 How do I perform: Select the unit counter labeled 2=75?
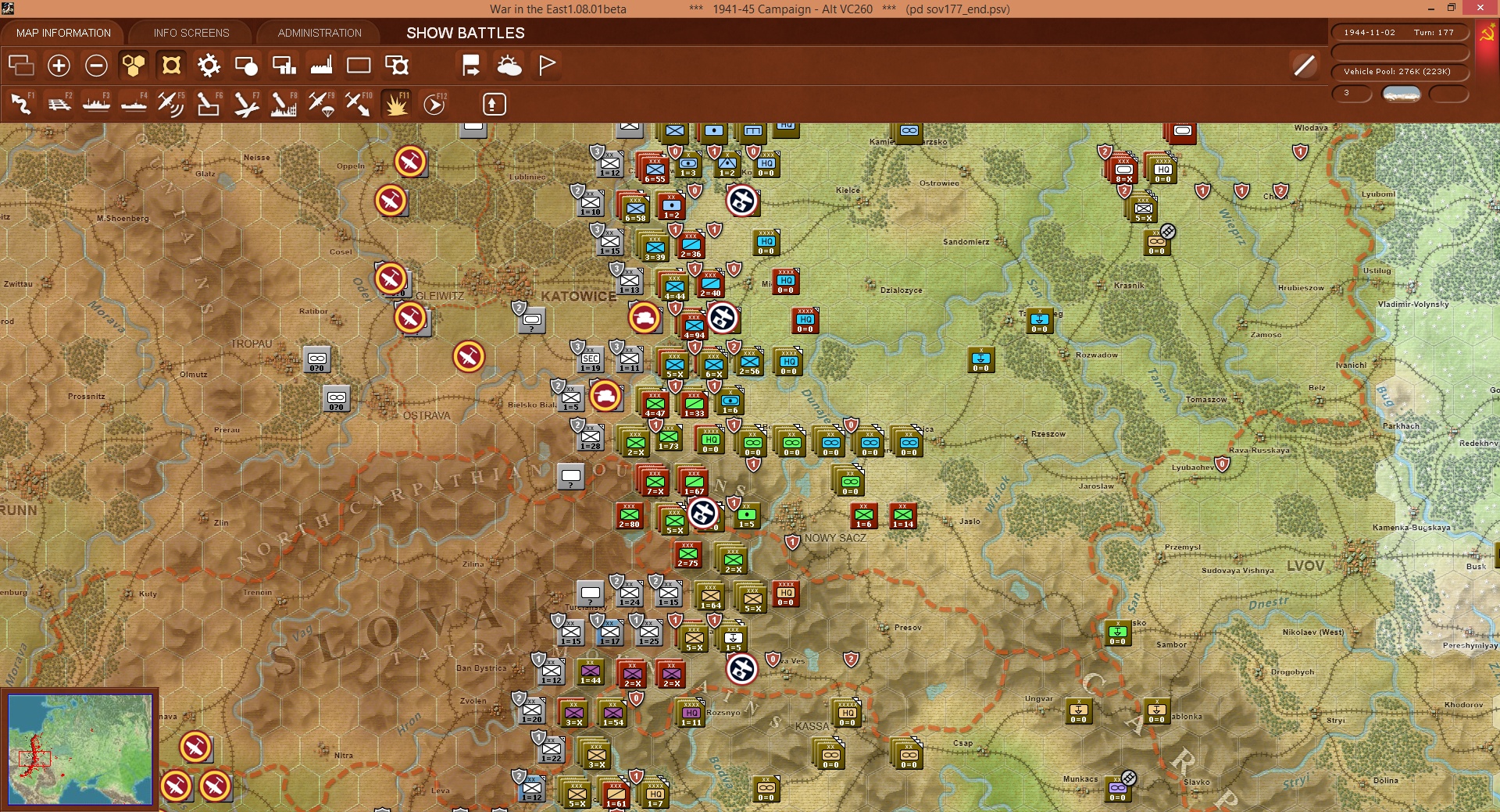click(687, 554)
